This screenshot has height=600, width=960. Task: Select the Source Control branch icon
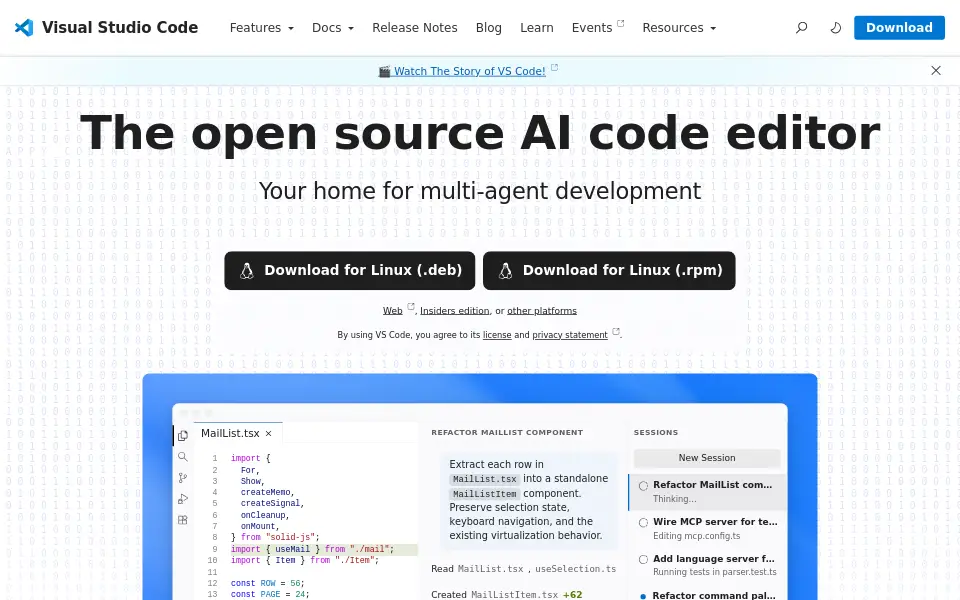click(182, 478)
